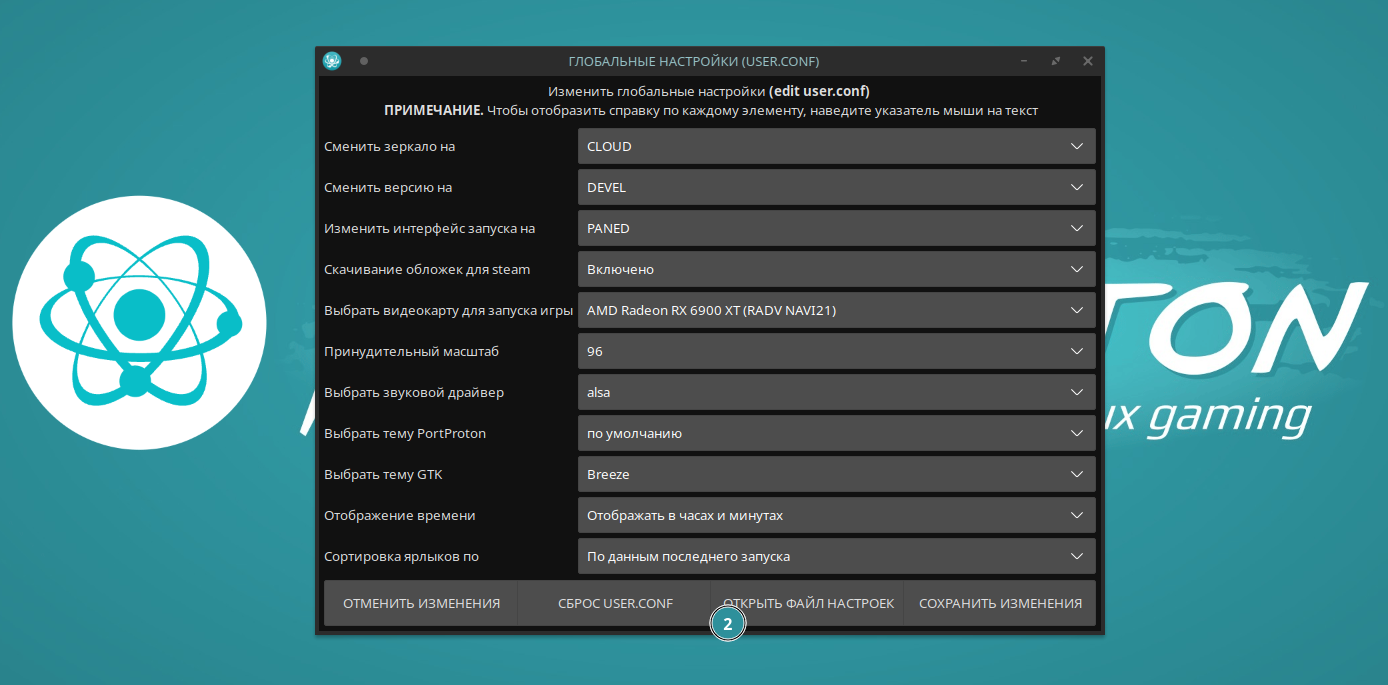Screen dimensions: 1388x685
Task: Close the global settings window
Action: [1088, 61]
